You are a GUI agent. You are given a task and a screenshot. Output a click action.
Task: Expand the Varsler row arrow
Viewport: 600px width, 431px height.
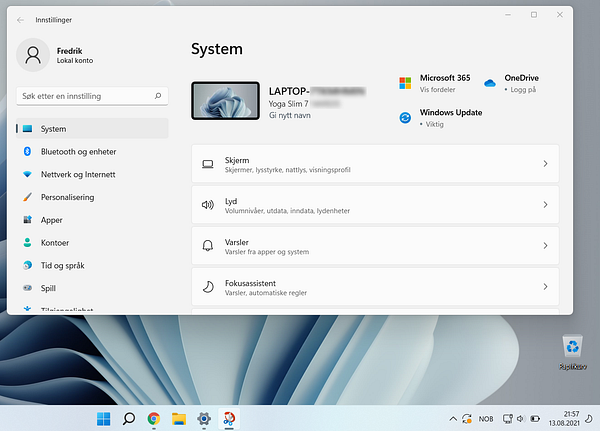pyautogui.click(x=545, y=245)
